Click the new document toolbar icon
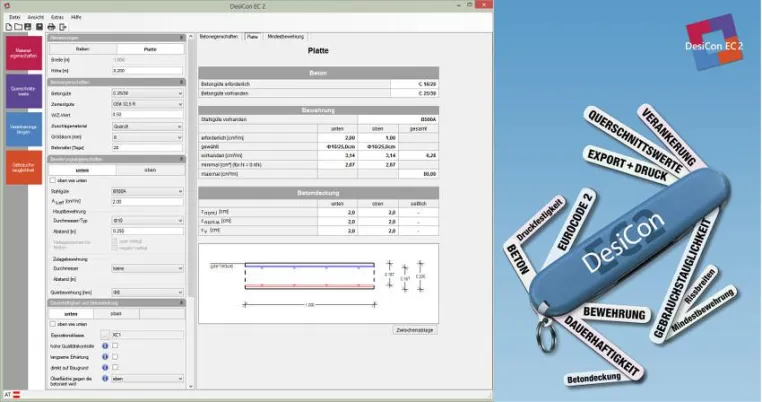Image resolution: width=762 pixels, height=402 pixels. point(9,27)
